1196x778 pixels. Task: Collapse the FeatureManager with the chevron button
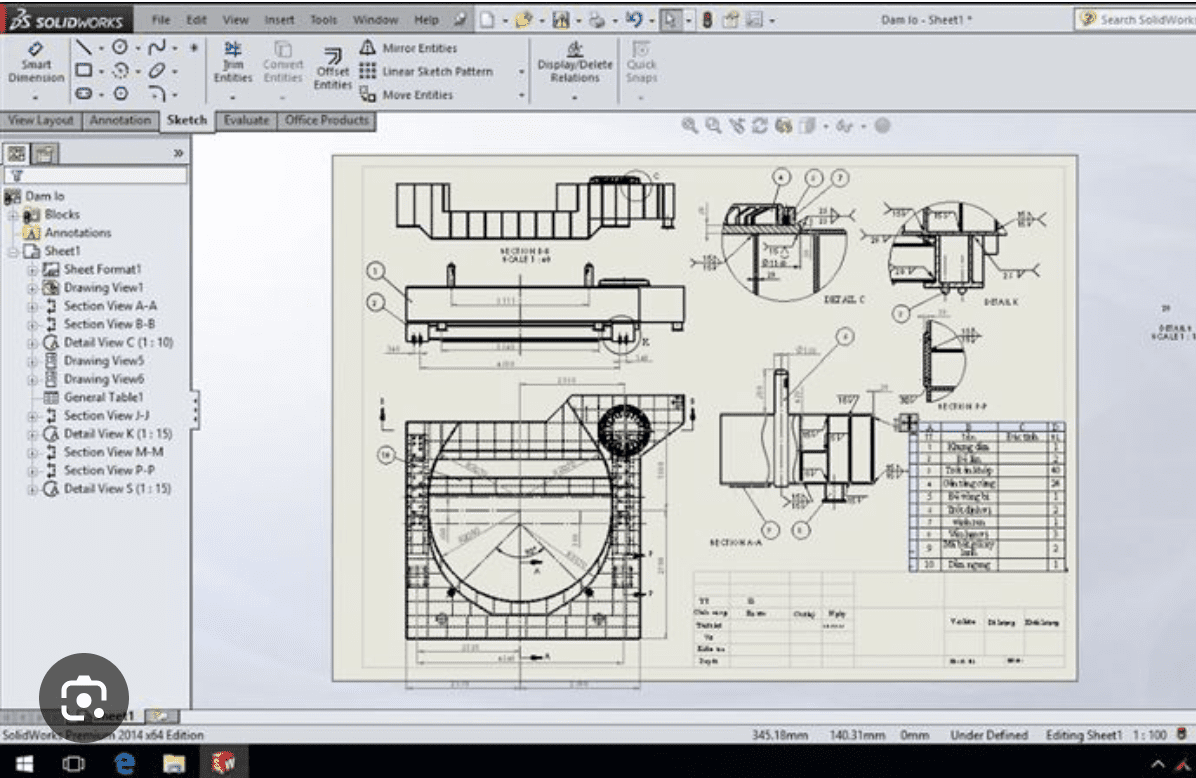click(176, 153)
